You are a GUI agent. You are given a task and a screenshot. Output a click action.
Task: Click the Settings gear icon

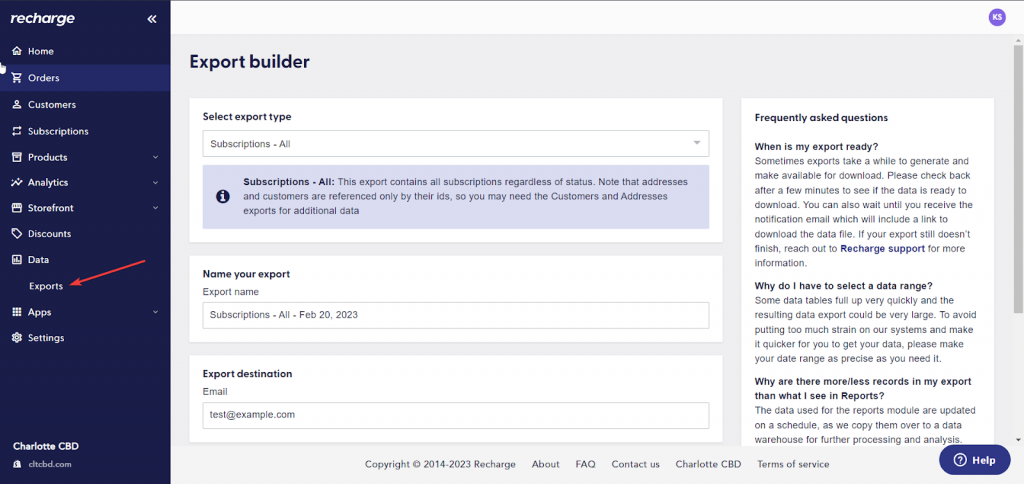17,338
